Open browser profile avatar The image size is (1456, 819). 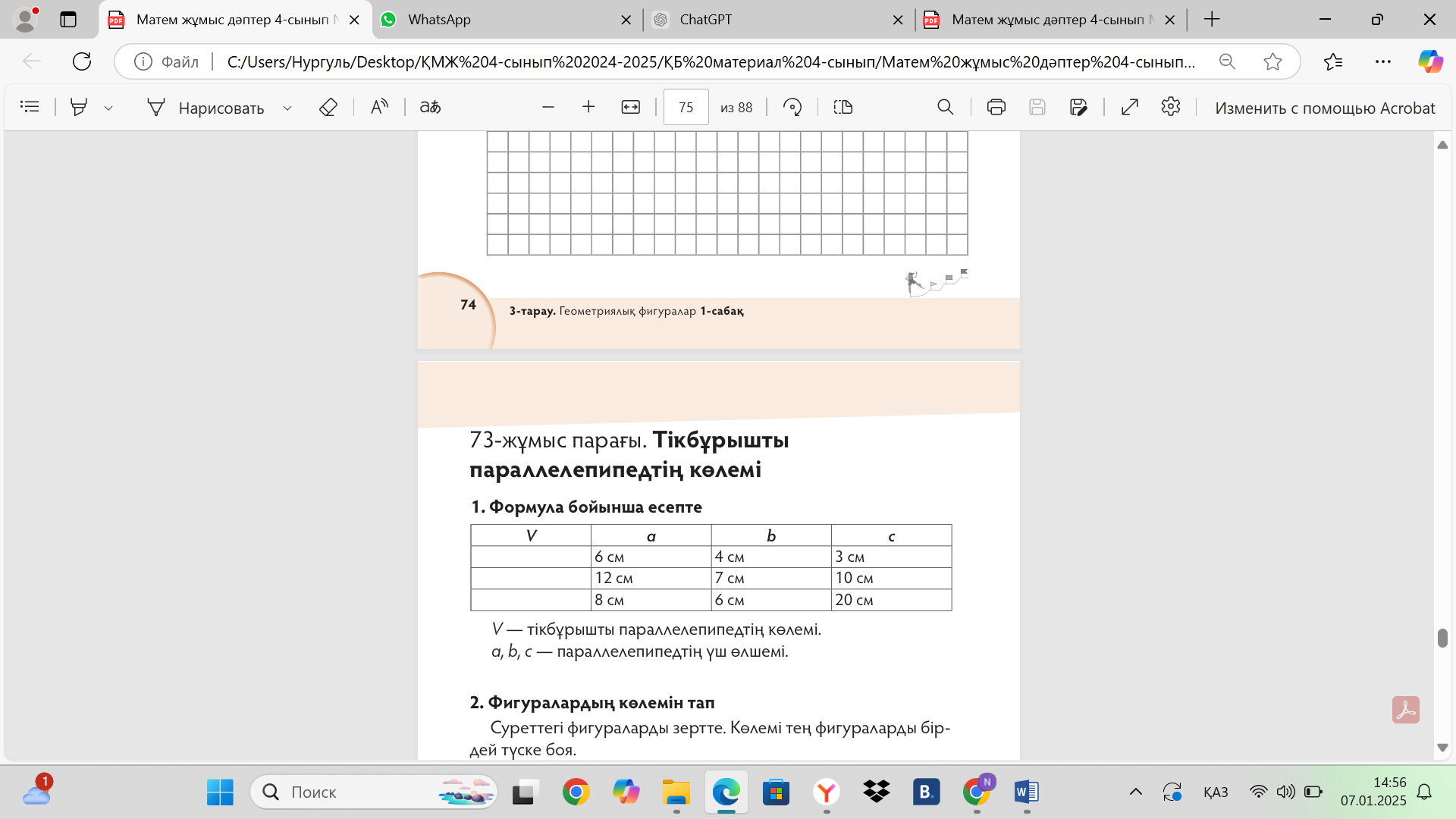pyautogui.click(x=26, y=20)
